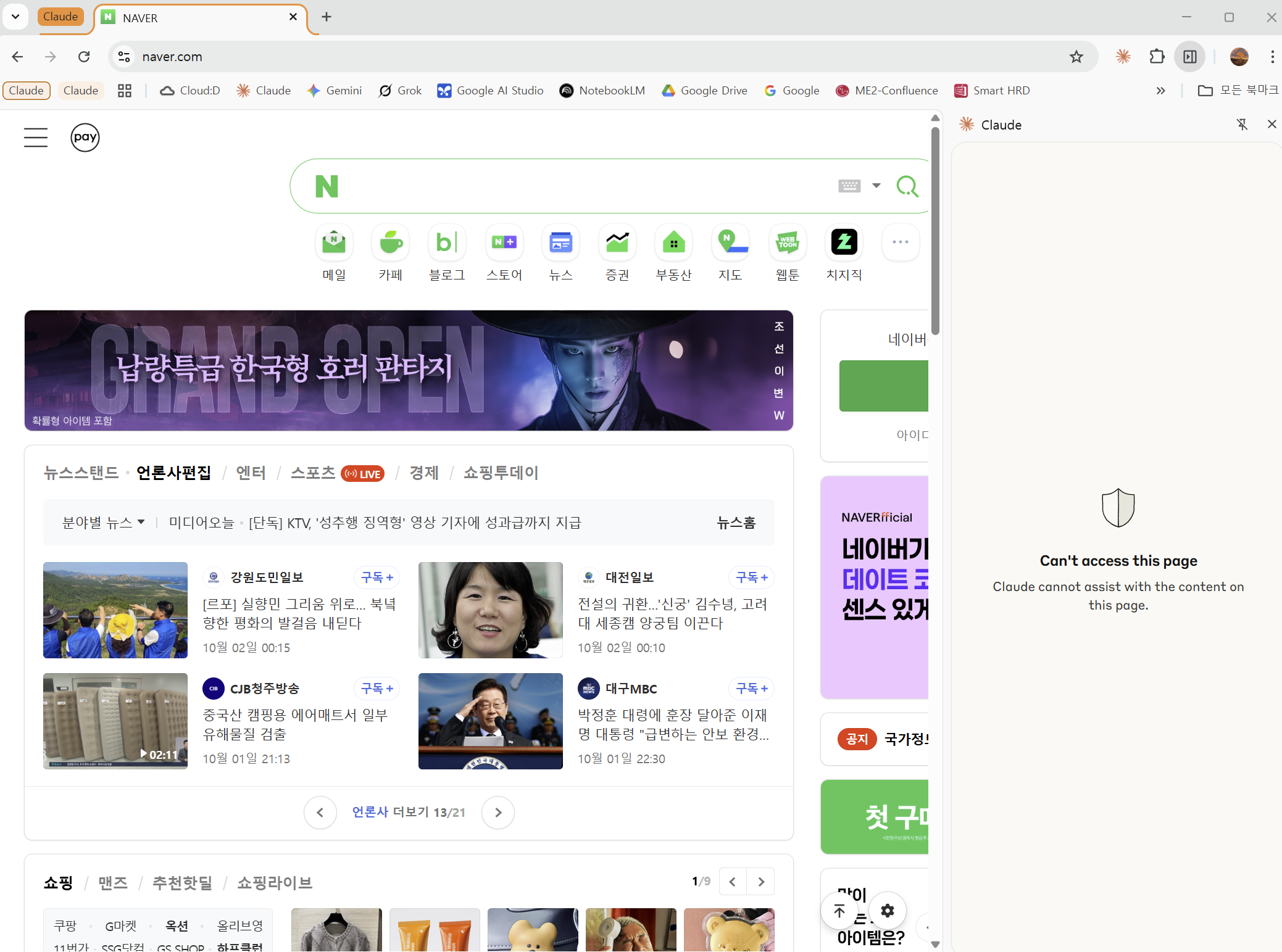Unpin the Claude side panel
Screen dimensions: 1282x952
1242,125
